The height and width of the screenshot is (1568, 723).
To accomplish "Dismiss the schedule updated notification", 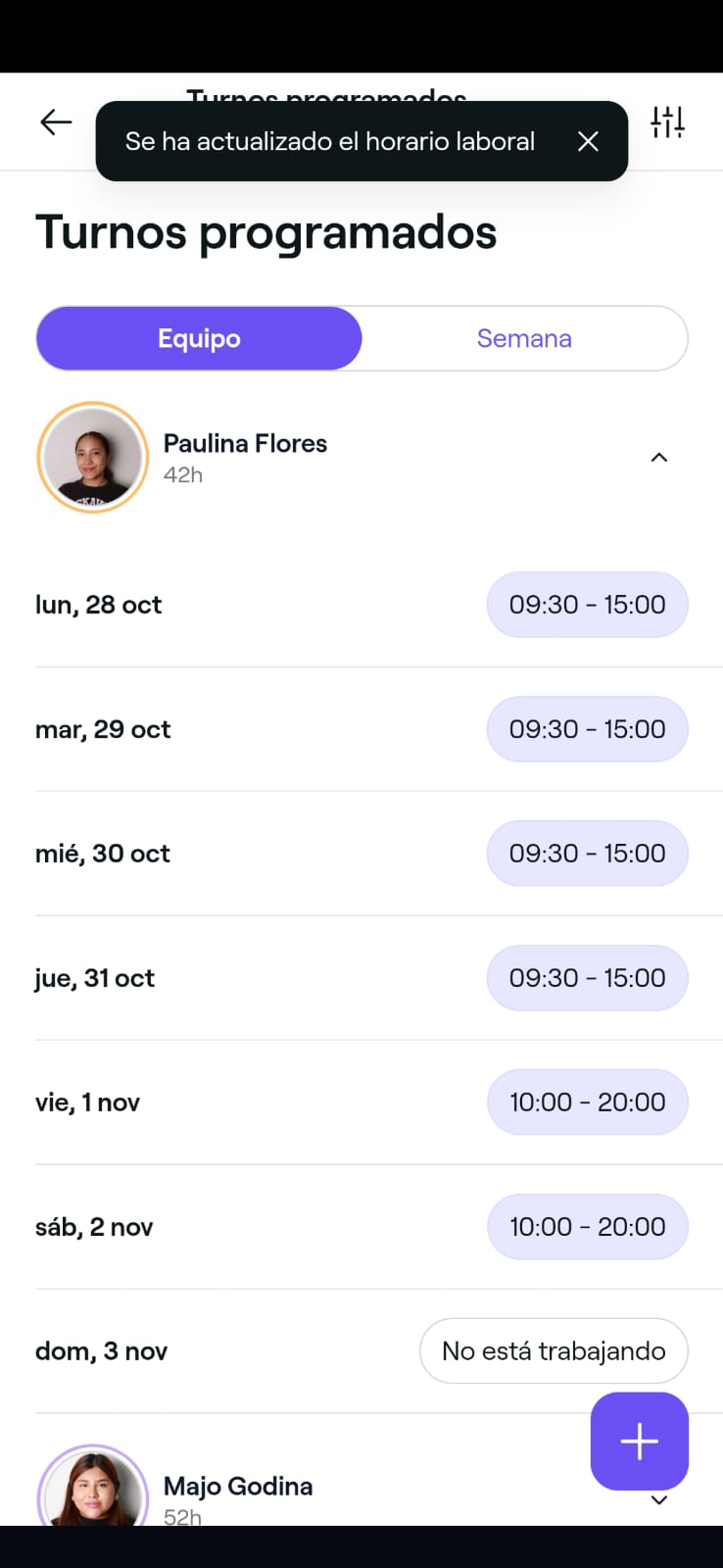I will coord(588,142).
